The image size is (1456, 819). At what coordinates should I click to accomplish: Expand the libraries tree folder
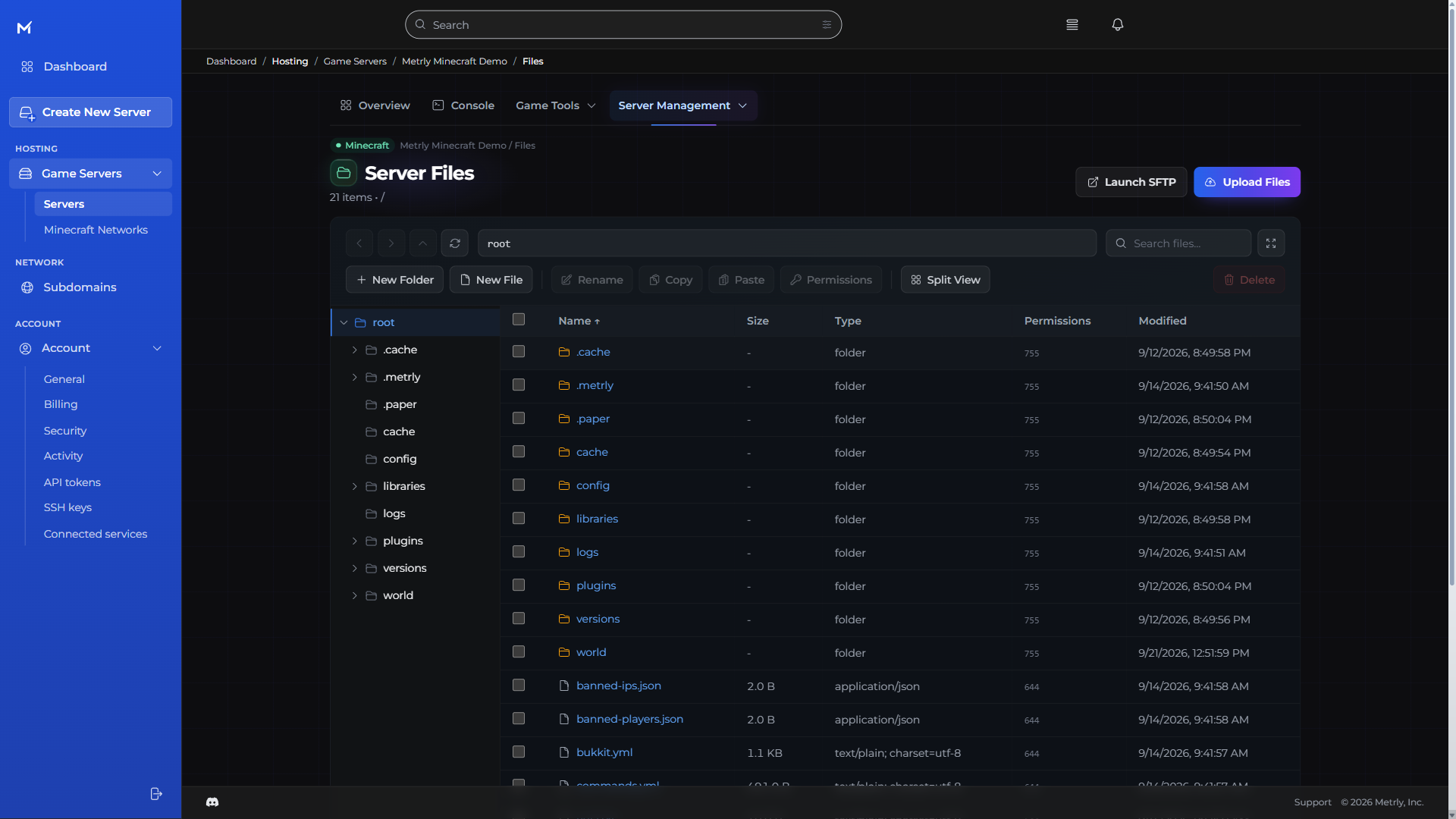coord(354,486)
